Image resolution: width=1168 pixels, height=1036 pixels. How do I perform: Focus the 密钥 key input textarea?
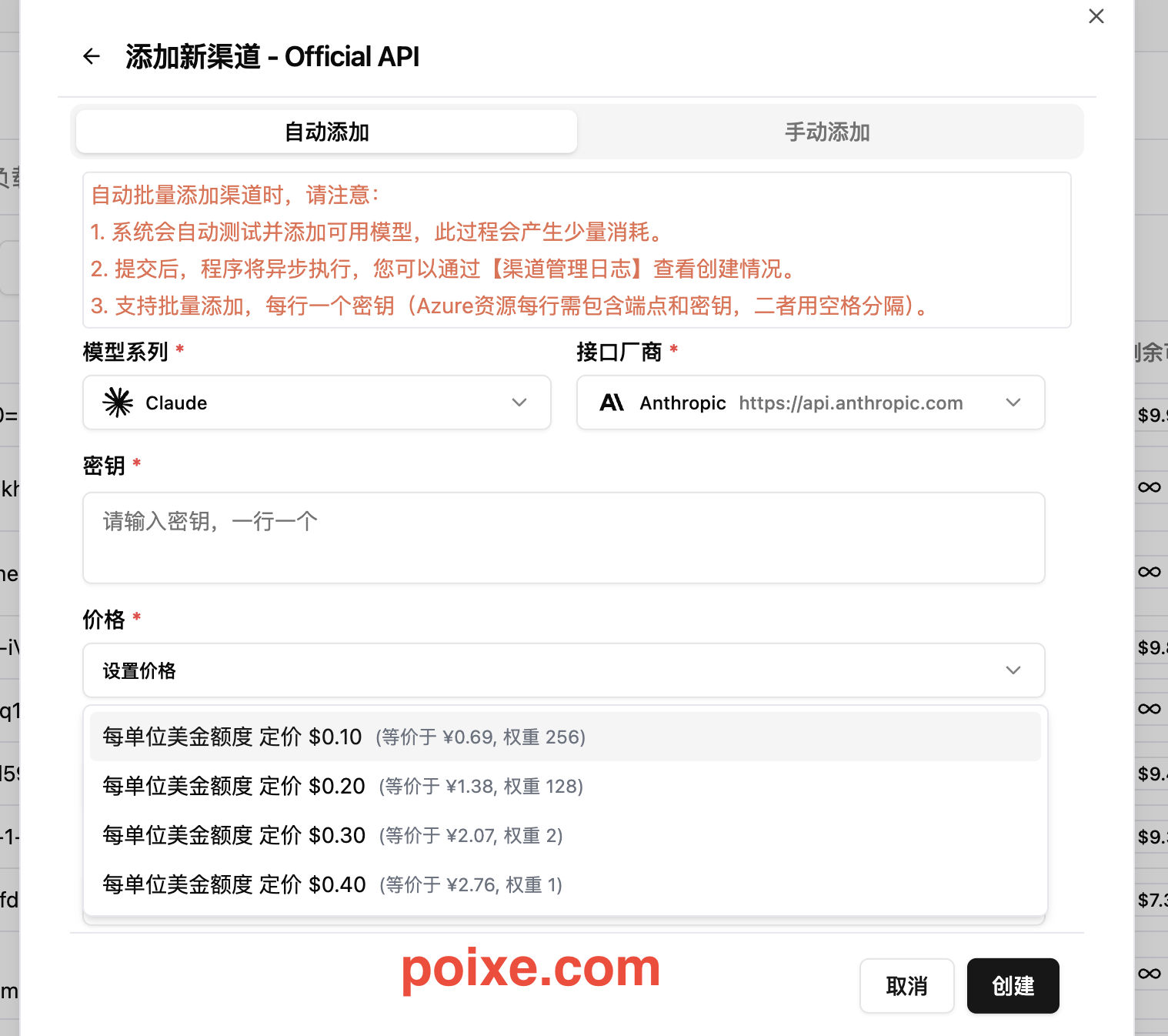[563, 538]
